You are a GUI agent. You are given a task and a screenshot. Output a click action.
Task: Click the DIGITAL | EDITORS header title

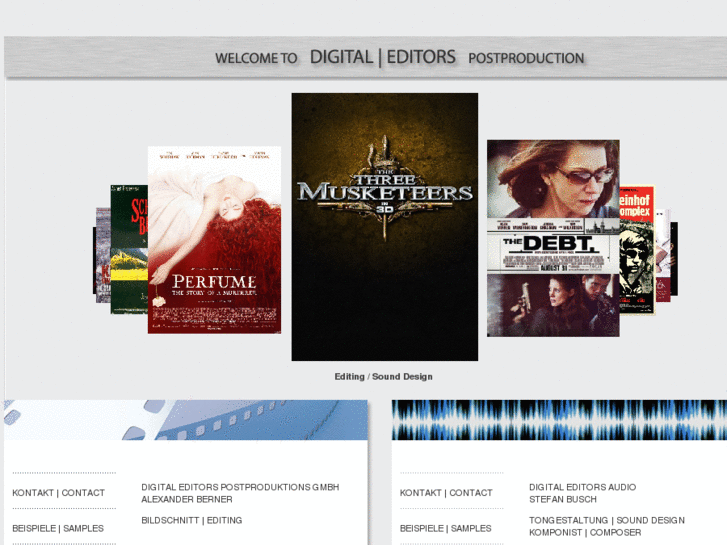[x=383, y=58]
